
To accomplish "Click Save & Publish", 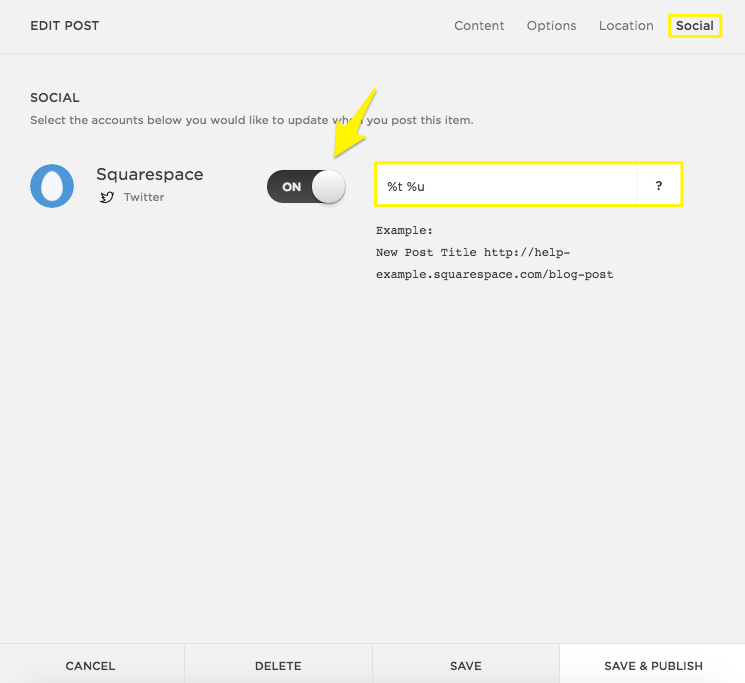I will click(653, 665).
